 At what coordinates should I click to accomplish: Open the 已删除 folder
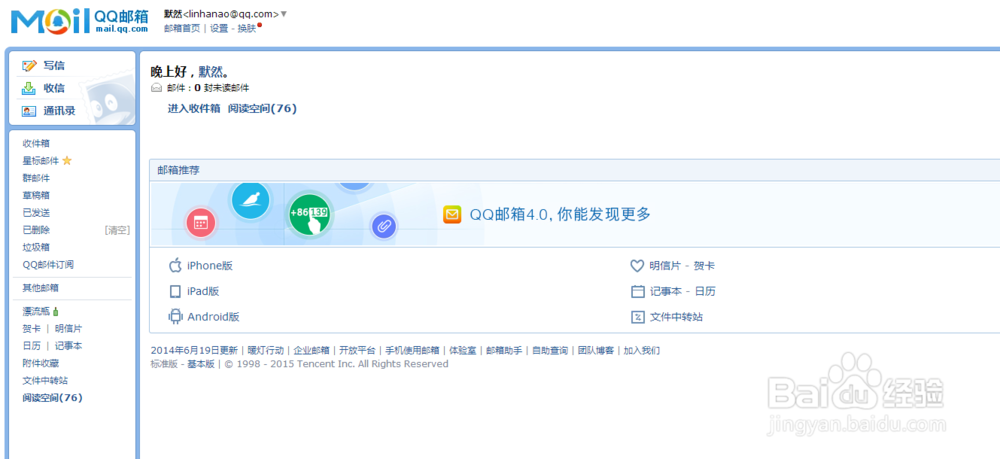pos(36,230)
